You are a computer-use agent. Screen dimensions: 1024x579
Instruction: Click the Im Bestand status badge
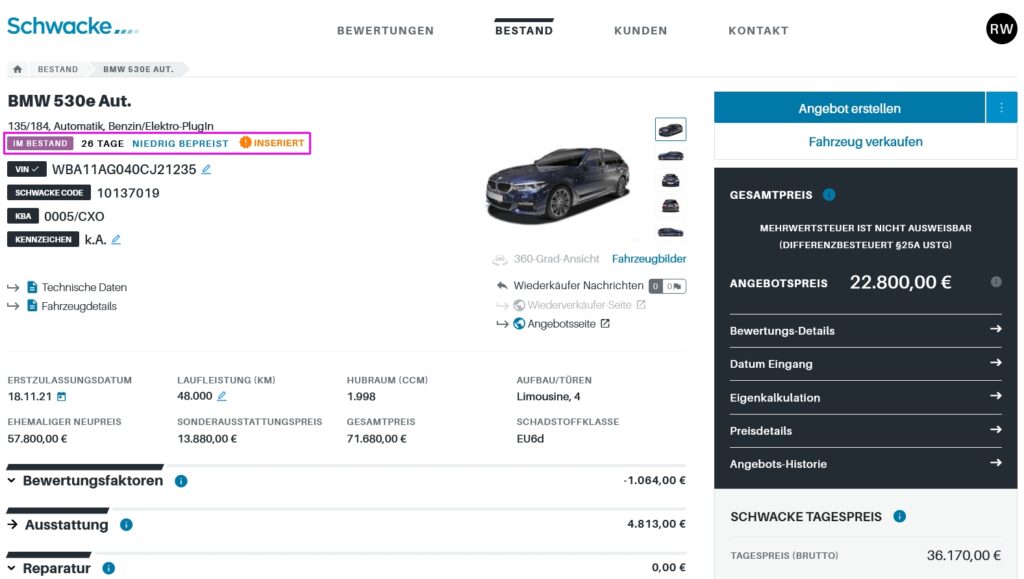(x=40, y=143)
